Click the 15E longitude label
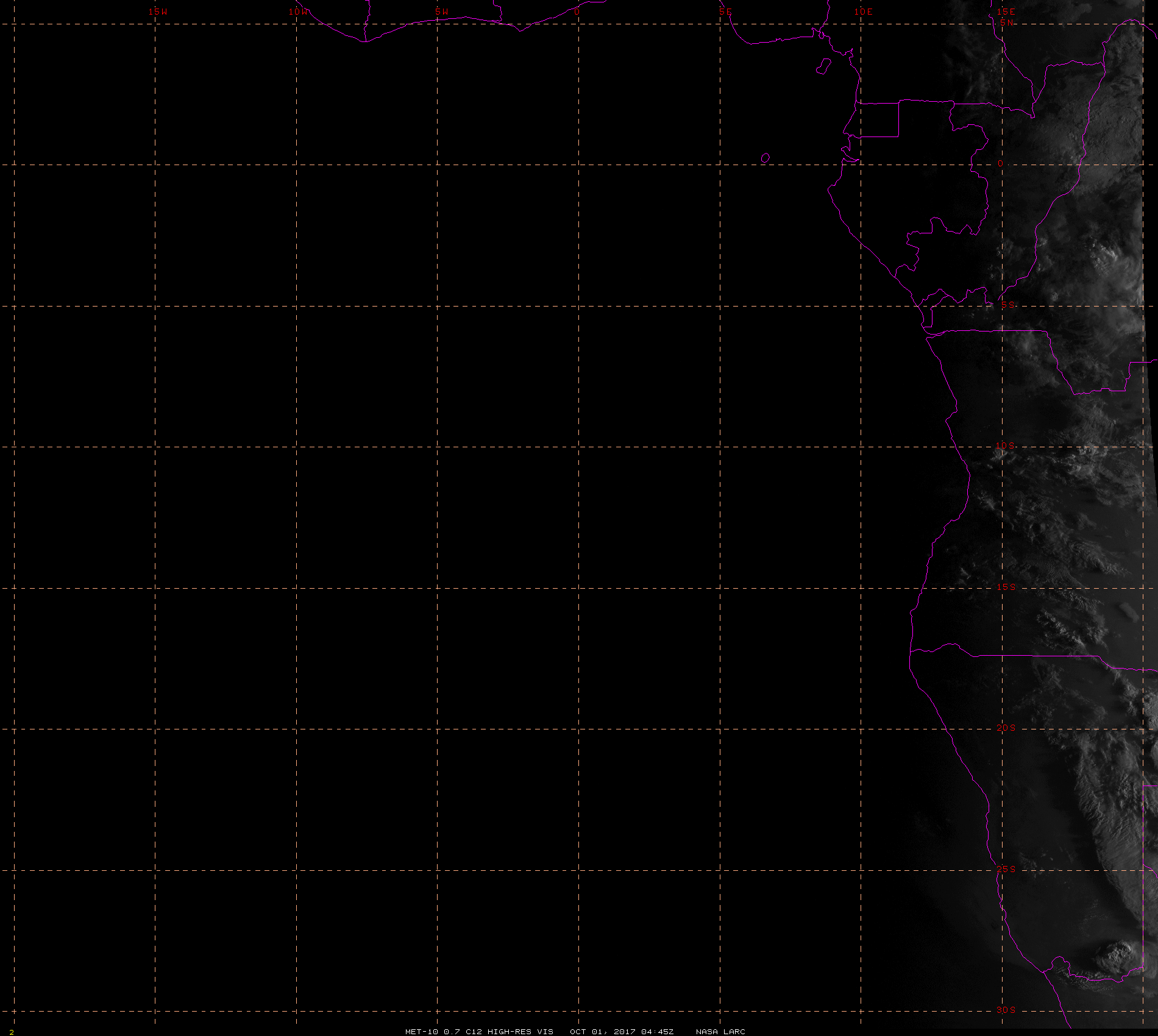The height and width of the screenshot is (1036, 1158). [1006, 12]
